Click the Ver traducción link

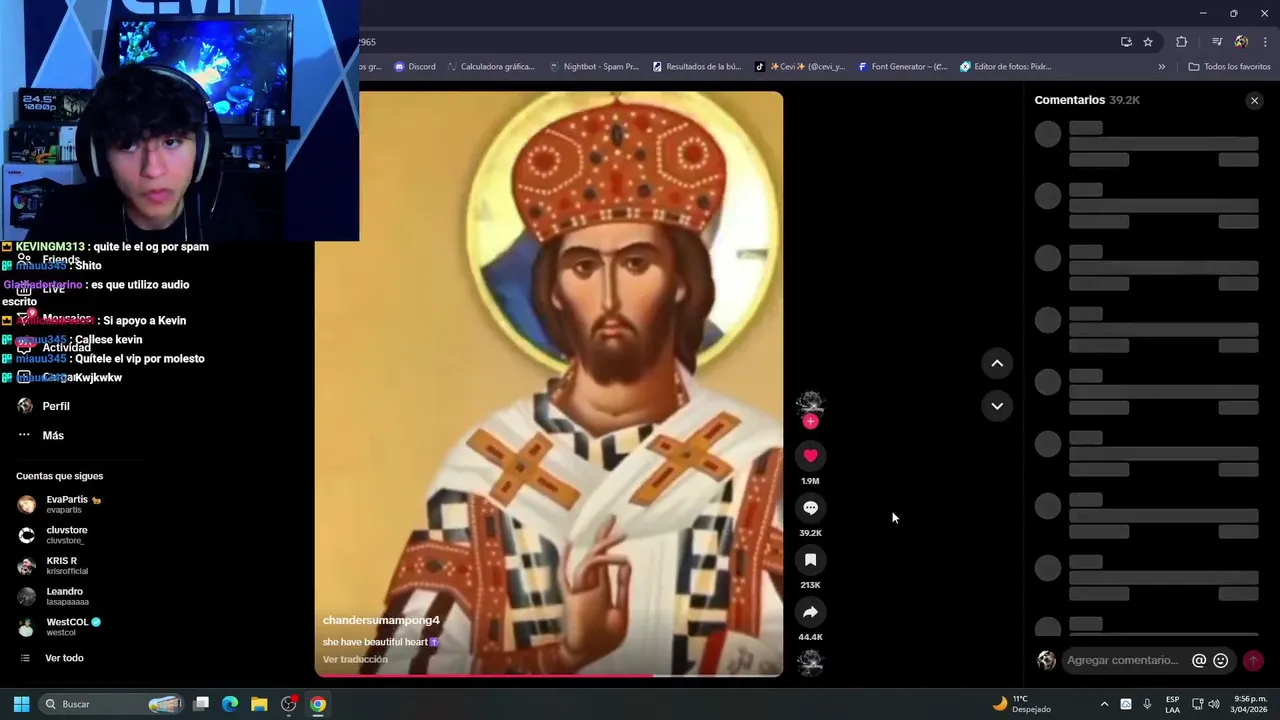(x=355, y=660)
